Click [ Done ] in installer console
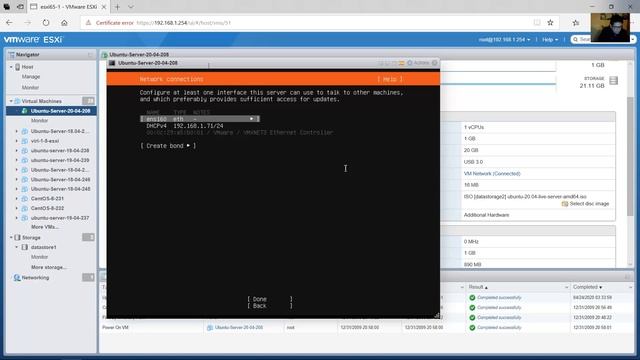This screenshot has width=640, height=360. (270, 299)
